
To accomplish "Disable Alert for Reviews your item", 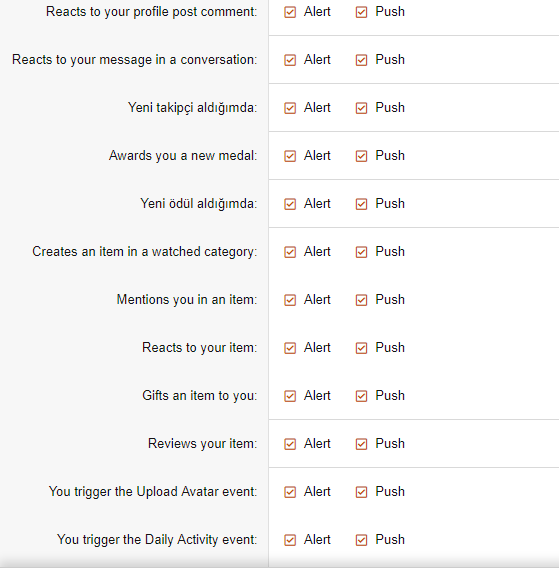I will (x=290, y=444).
